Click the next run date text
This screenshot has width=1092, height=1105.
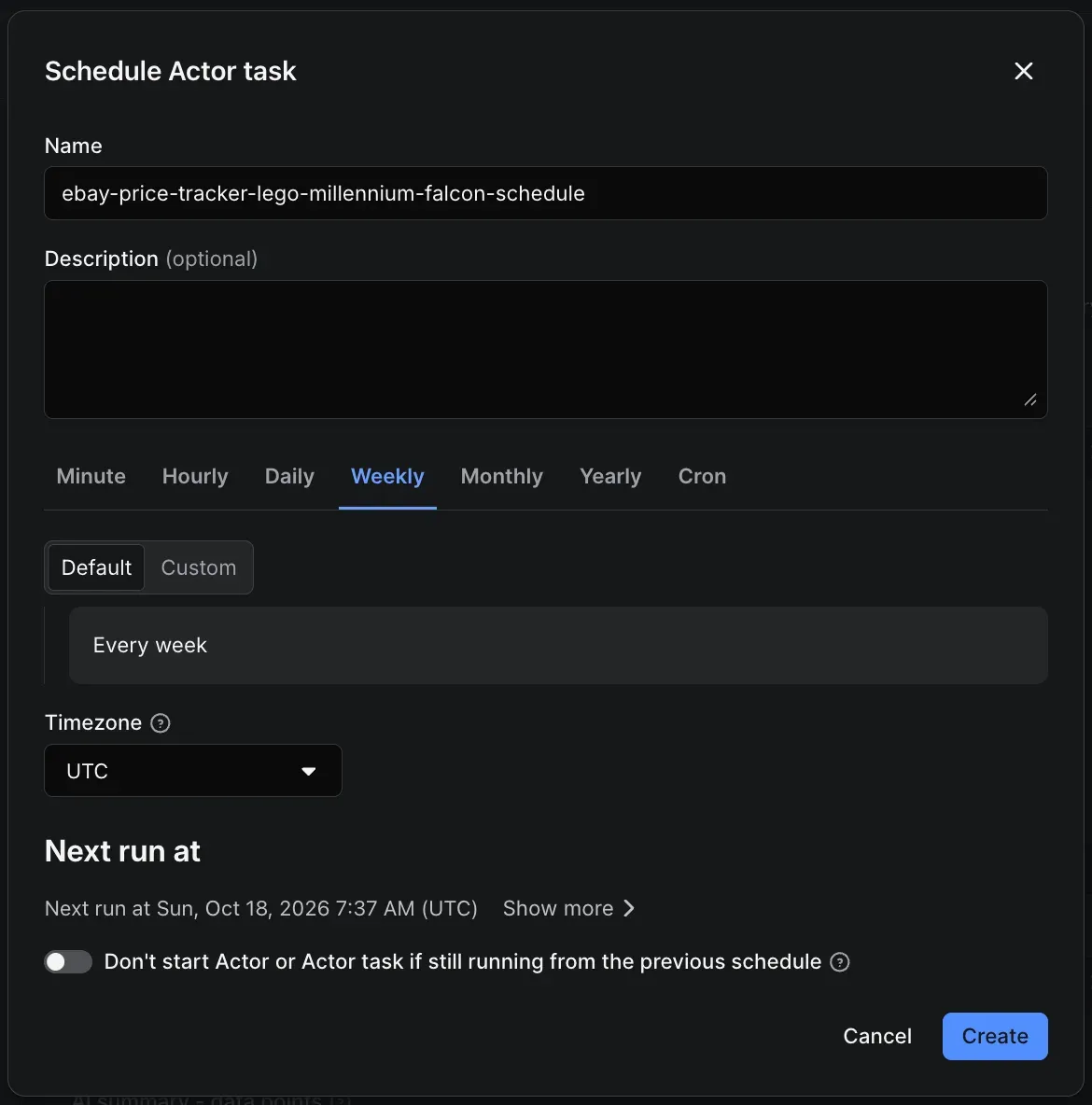tap(260, 908)
